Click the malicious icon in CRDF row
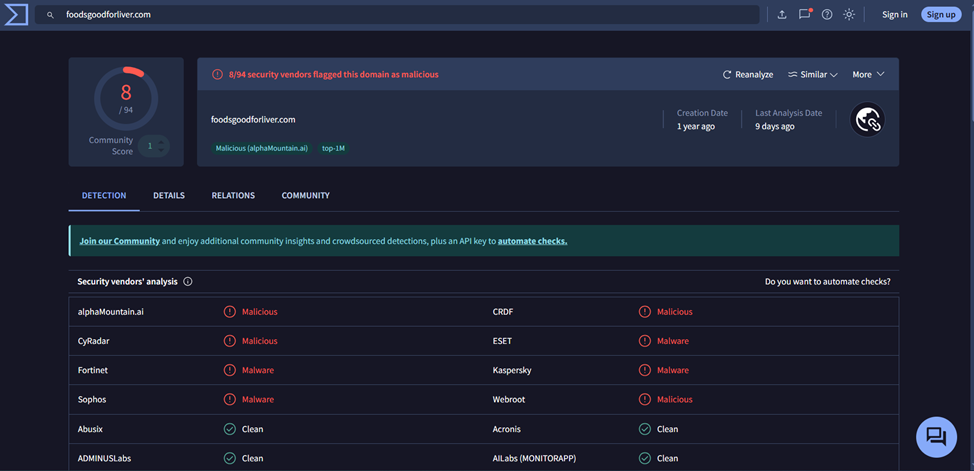The height and width of the screenshot is (471, 974). click(645, 312)
